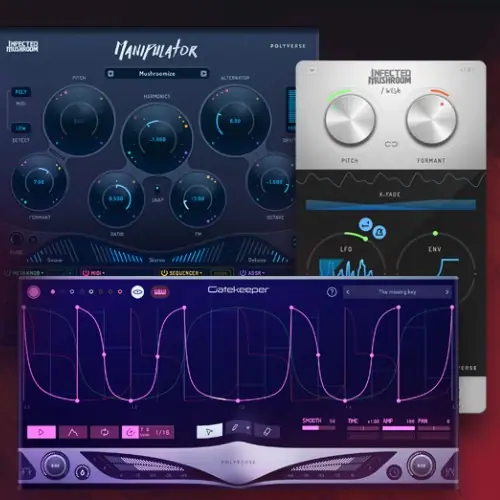Open the Manipulator SEQUENCER tab

pyautogui.click(x=185, y=273)
